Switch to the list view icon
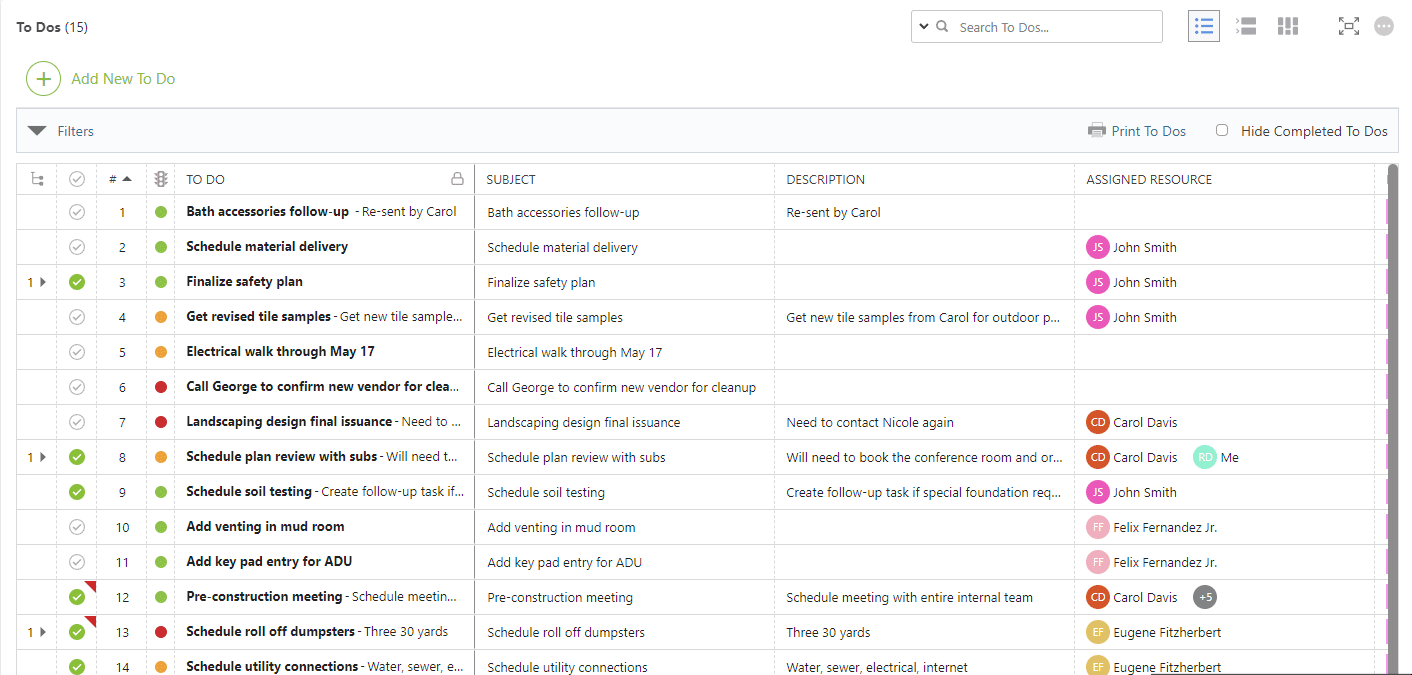1412x675 pixels. [1203, 27]
